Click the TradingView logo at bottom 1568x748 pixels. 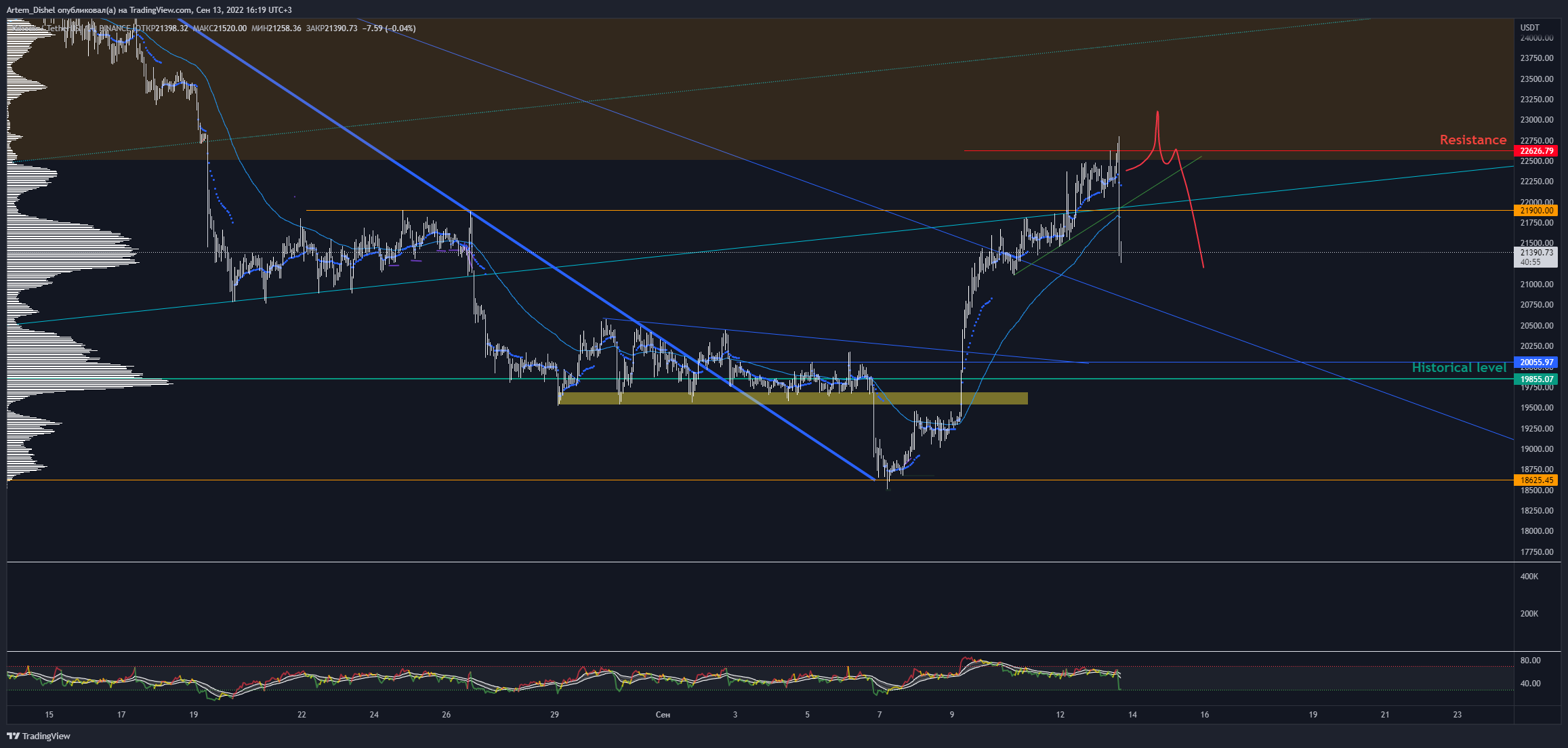39,736
